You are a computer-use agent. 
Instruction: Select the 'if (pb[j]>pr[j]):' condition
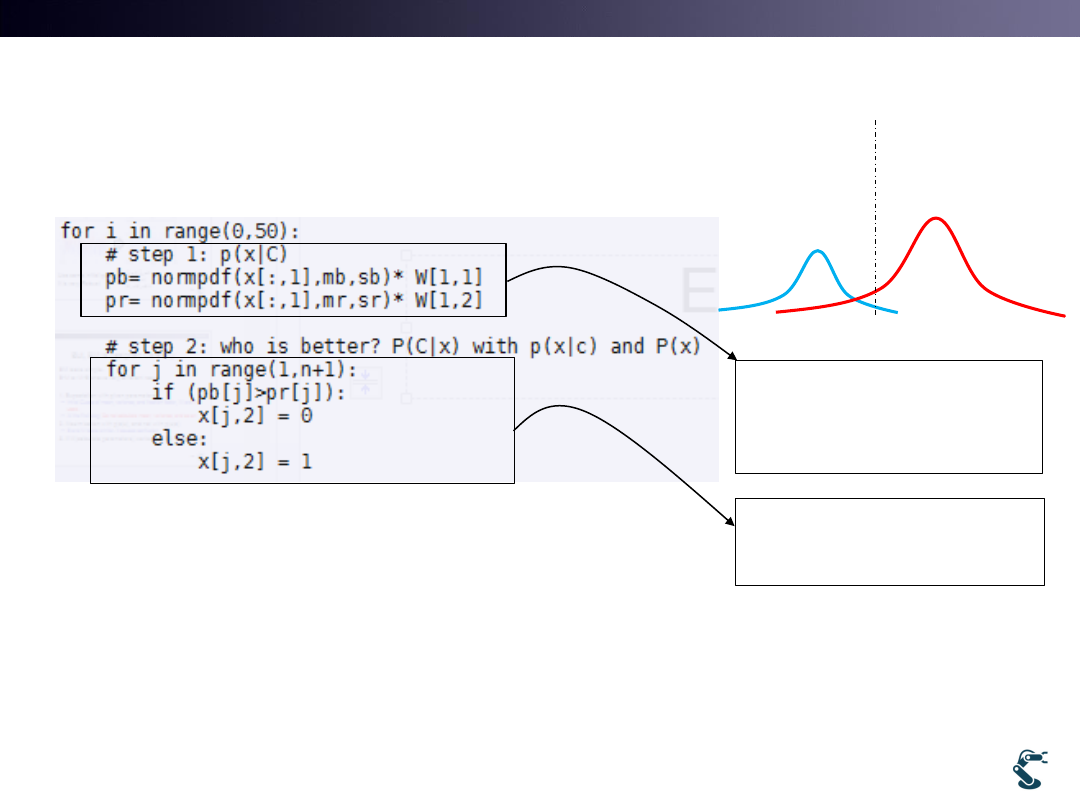click(248, 392)
